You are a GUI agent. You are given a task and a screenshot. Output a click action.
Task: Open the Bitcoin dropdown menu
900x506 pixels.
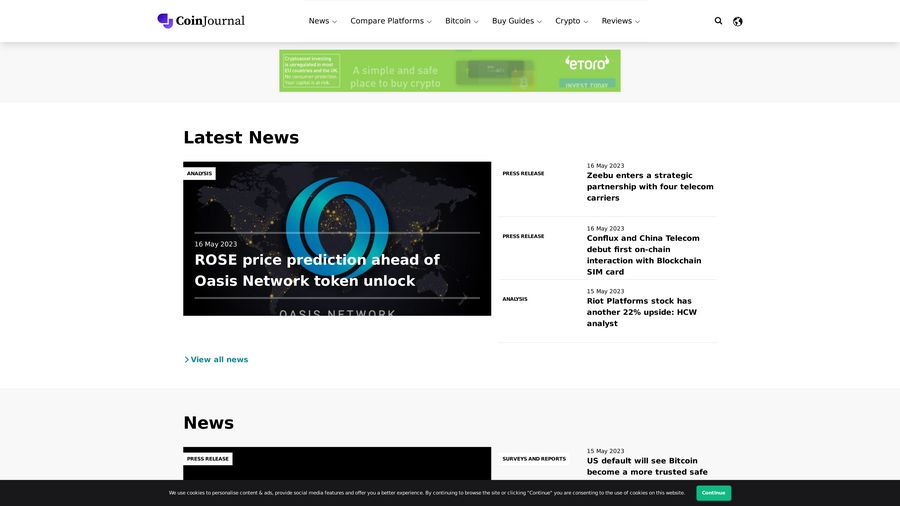(x=461, y=21)
